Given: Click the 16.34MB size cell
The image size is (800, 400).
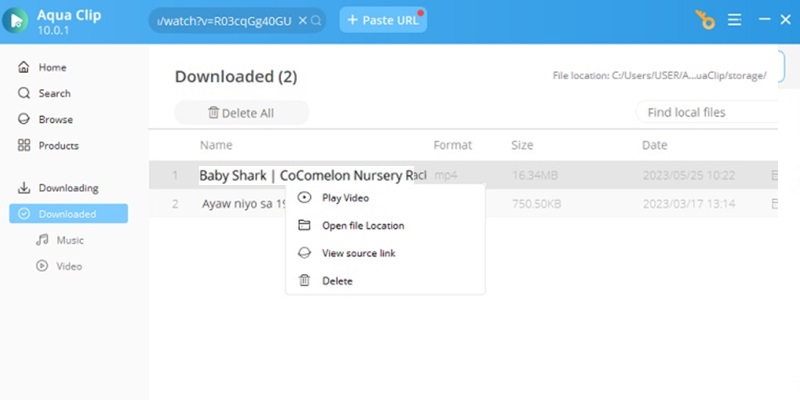Looking at the screenshot, I should pos(535,176).
